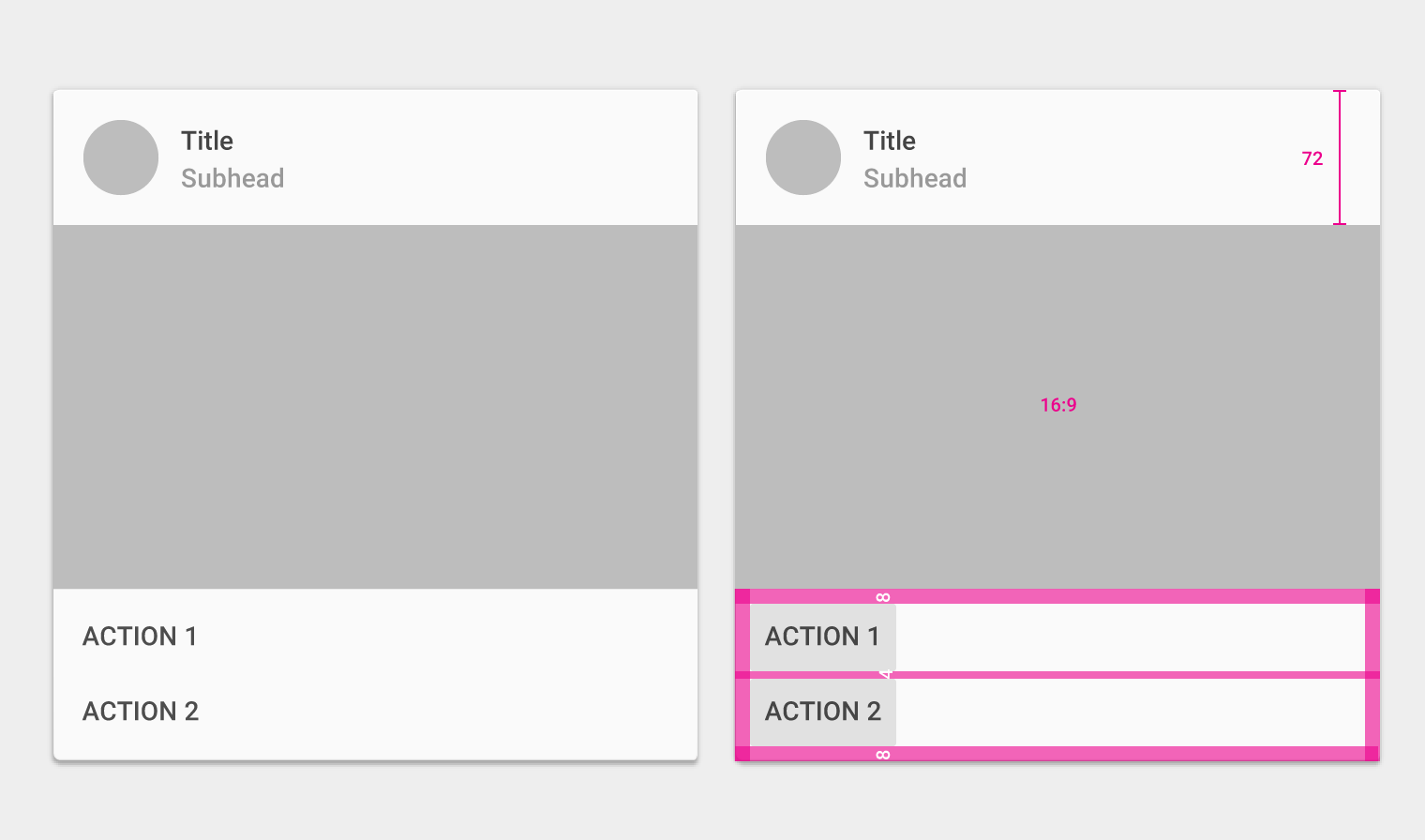Select the Title text on left card

(207, 141)
